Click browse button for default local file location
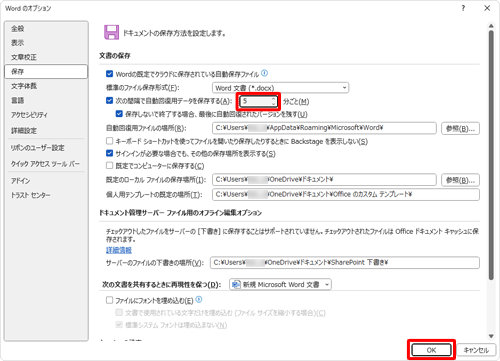 coord(460,180)
